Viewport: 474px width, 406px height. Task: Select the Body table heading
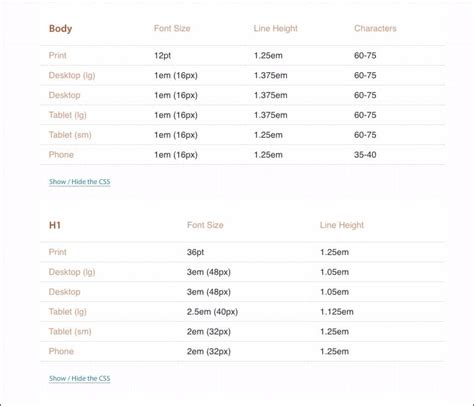60,29
